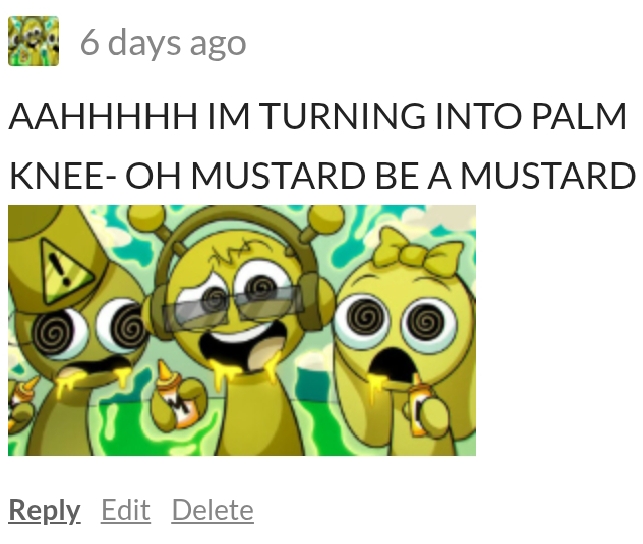Click the warning triangle sign in the image
The height and width of the screenshot is (544, 643).
pyautogui.click(x=66, y=271)
